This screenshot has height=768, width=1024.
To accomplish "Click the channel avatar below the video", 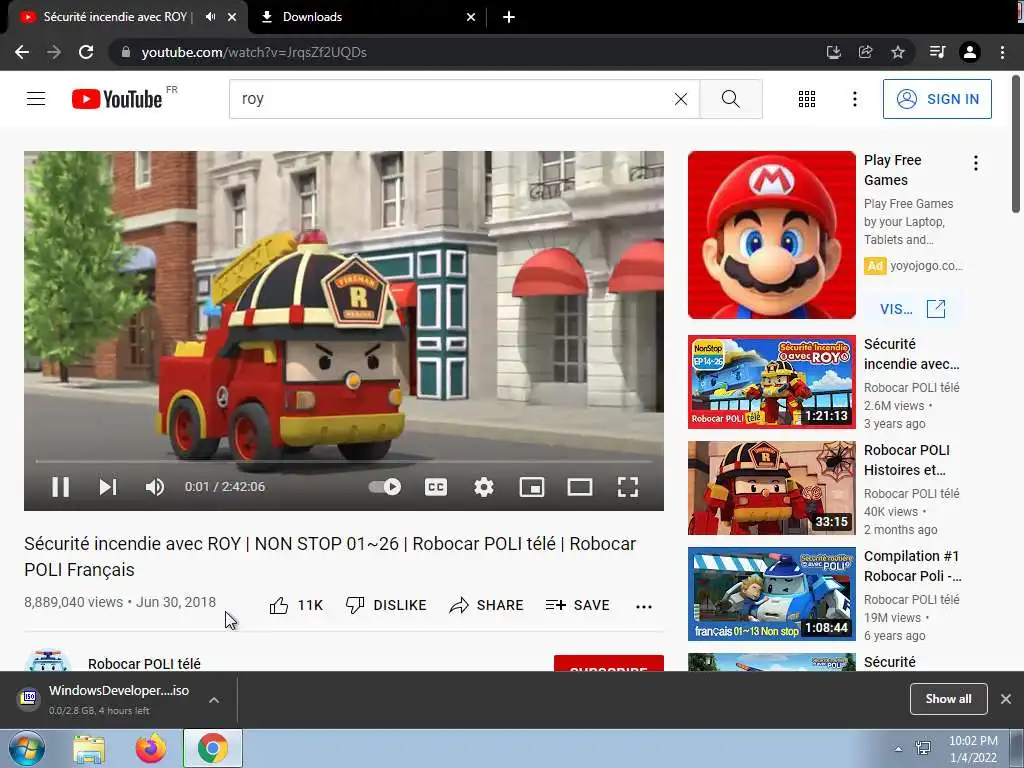I will click(x=48, y=660).
